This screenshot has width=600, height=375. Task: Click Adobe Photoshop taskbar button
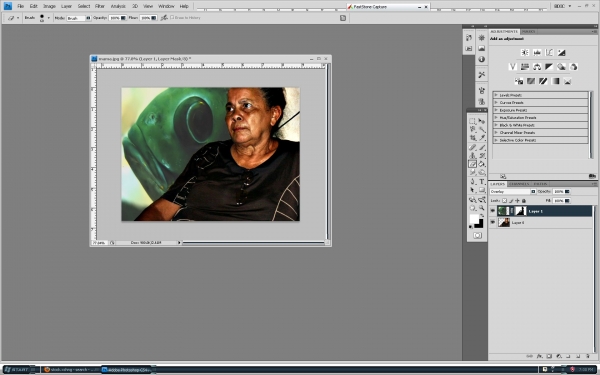tap(126, 370)
